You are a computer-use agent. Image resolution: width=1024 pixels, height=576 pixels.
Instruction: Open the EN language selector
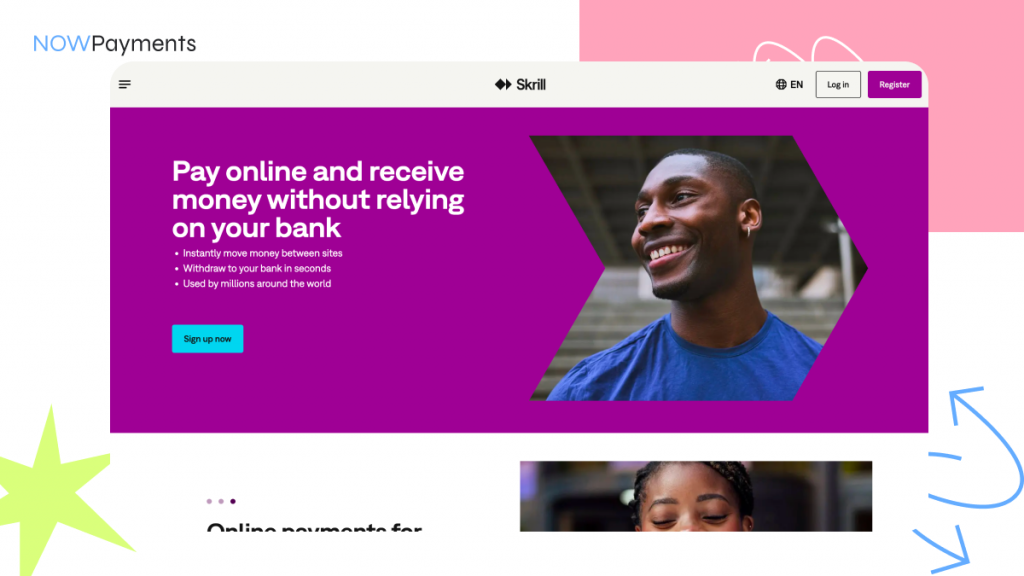tap(790, 84)
